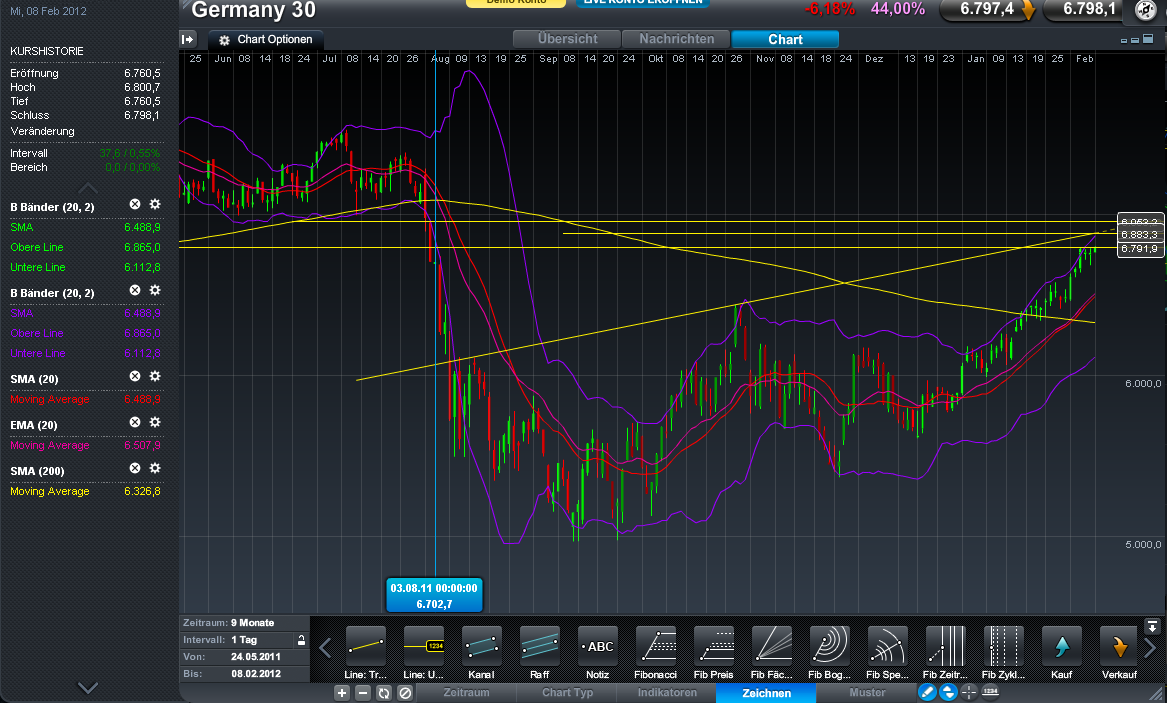Image resolution: width=1167 pixels, height=703 pixels.
Task: Select the Kanal channel drawing tool
Action: (482, 645)
